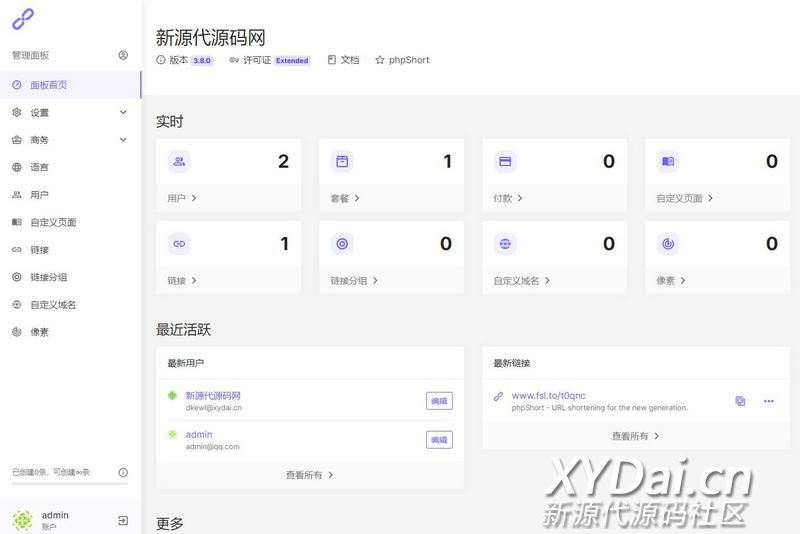800x534 pixels.
Task: Click 编辑 button for 新源代源码网 user
Action: [439, 401]
